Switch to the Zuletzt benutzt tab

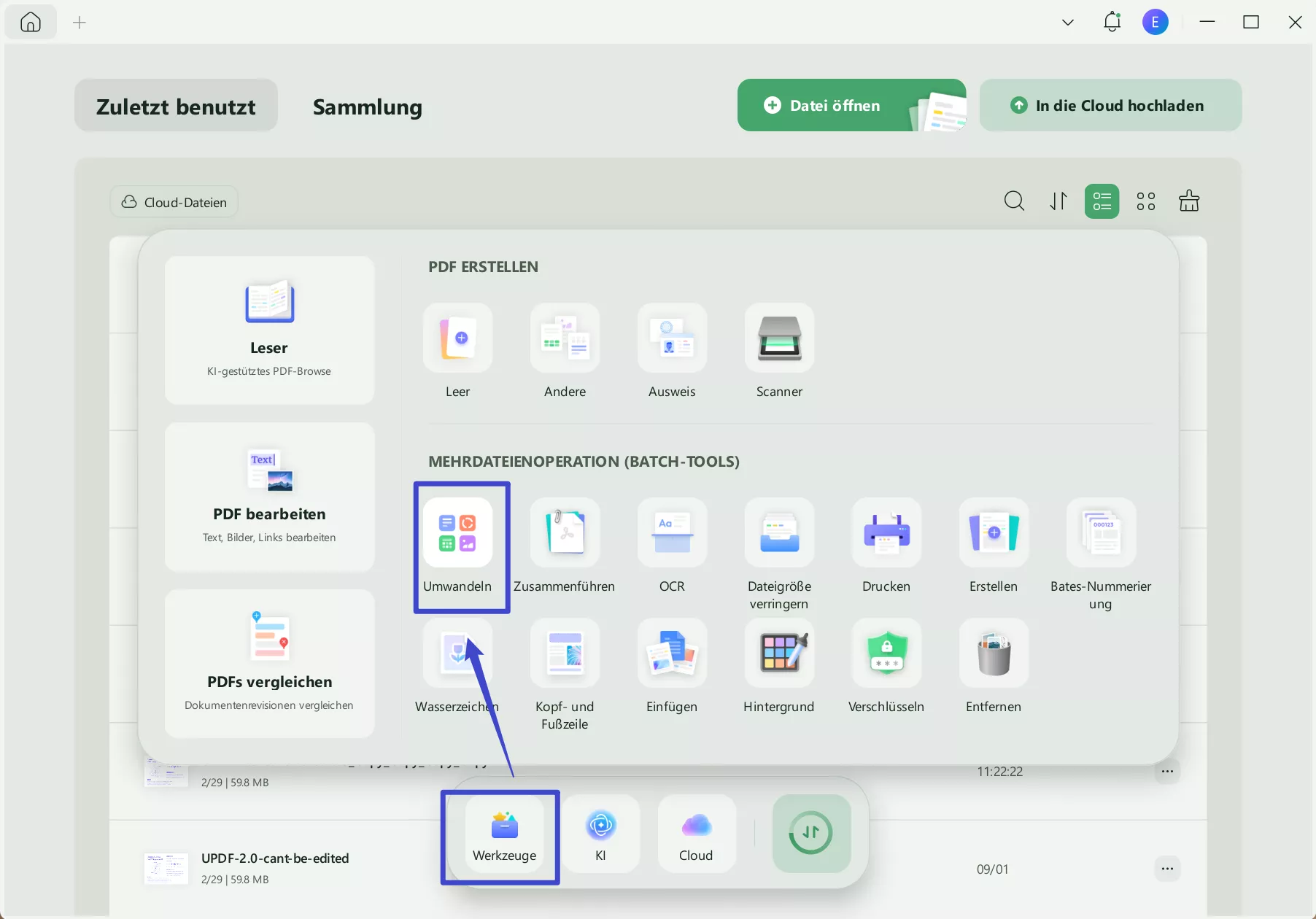(176, 106)
